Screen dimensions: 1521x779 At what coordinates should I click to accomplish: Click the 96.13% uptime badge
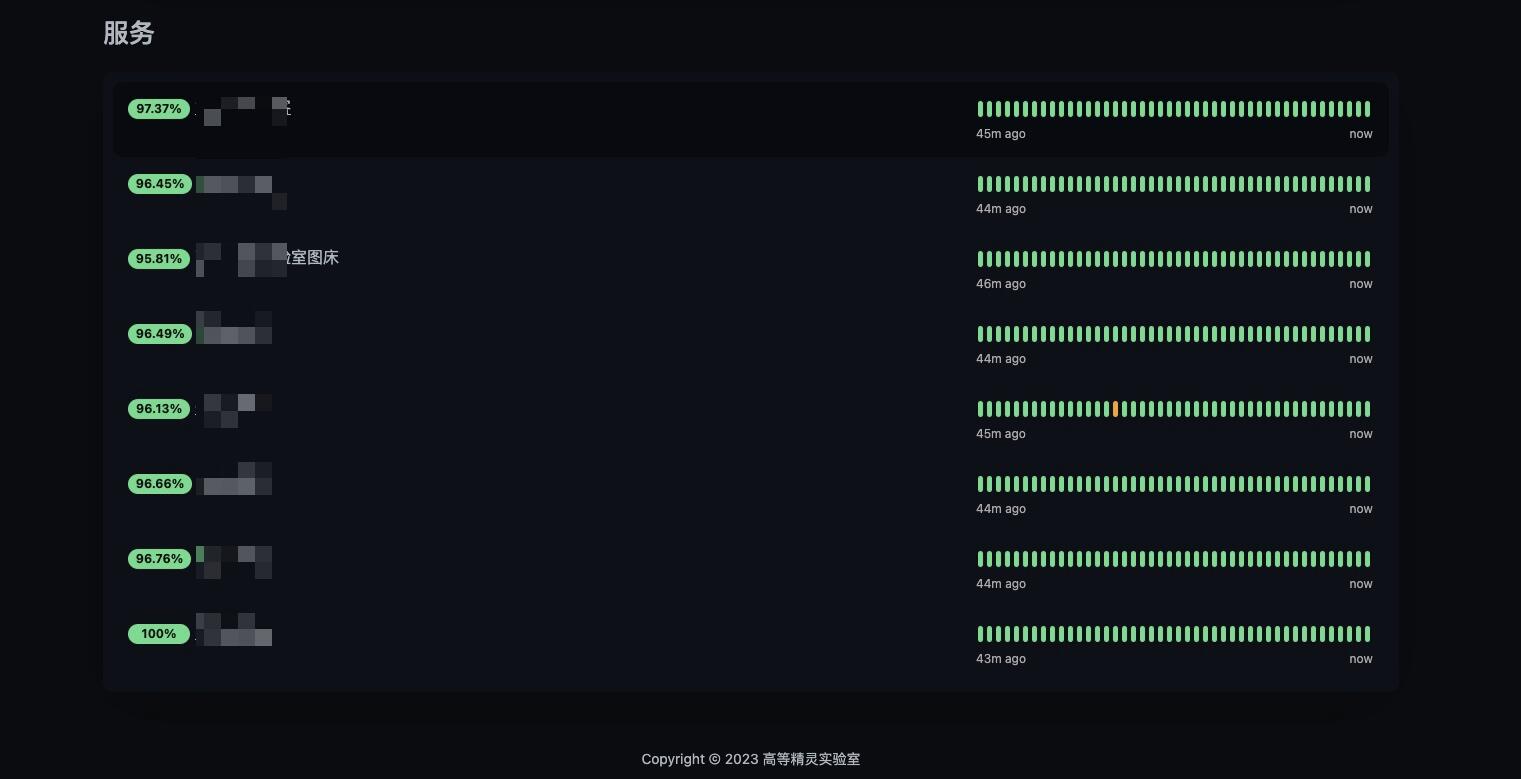tap(159, 409)
